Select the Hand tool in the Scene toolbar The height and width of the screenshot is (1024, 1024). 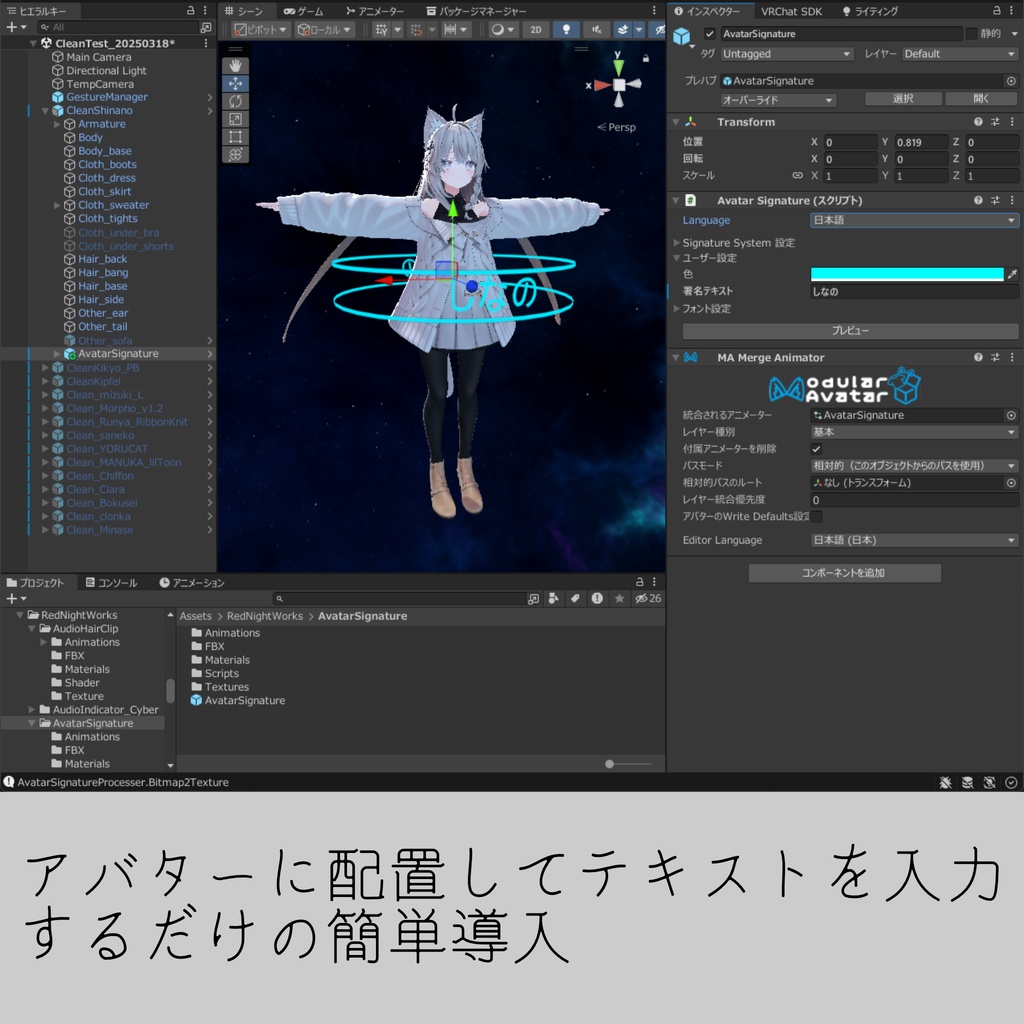[236, 65]
